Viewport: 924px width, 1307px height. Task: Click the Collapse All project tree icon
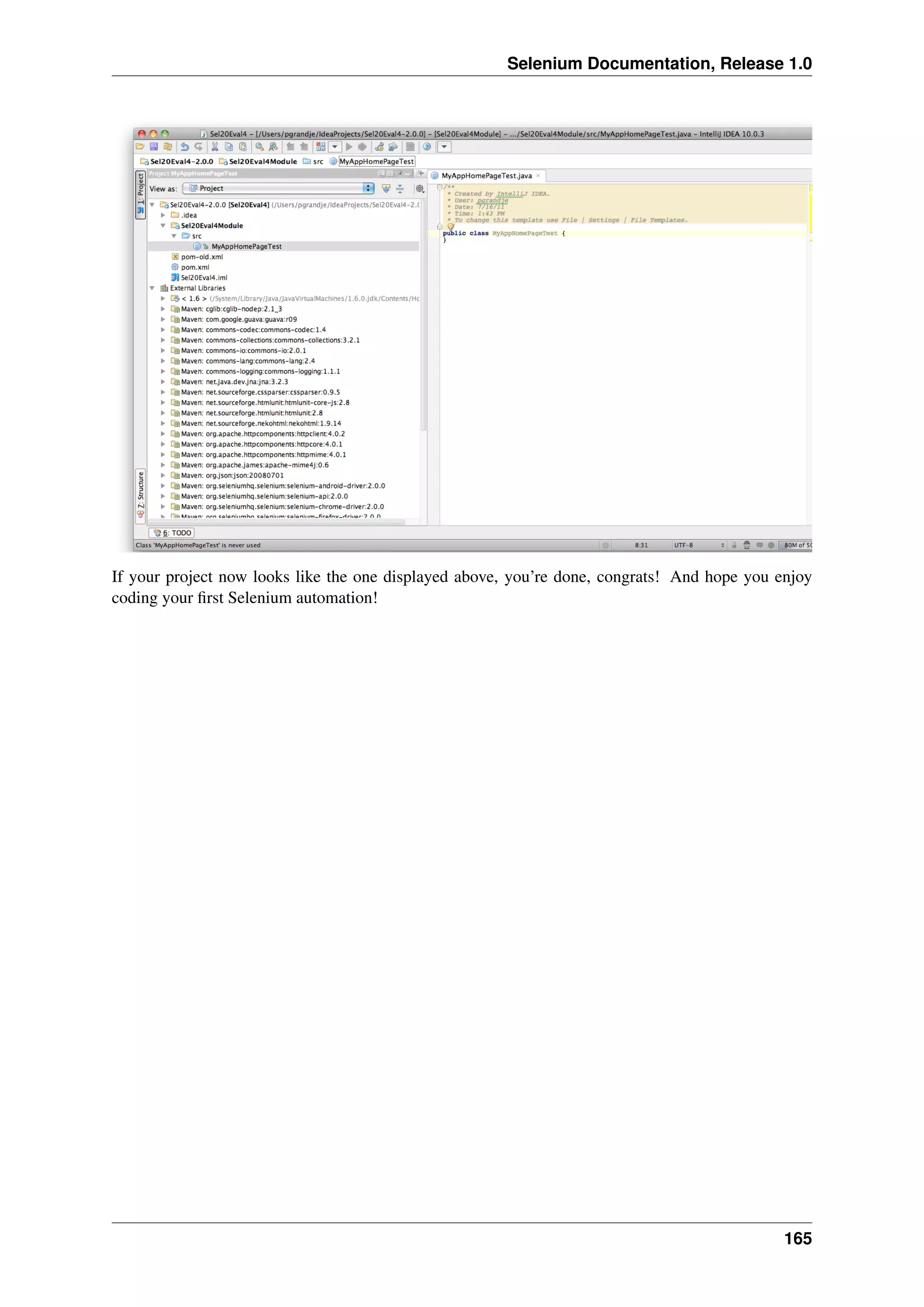click(x=399, y=188)
